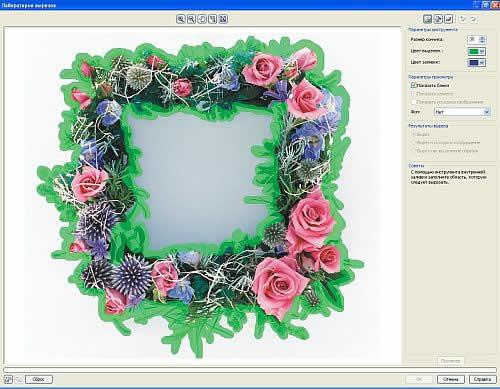
Task: Click the fit-to-window view icon
Action: (x=223, y=19)
